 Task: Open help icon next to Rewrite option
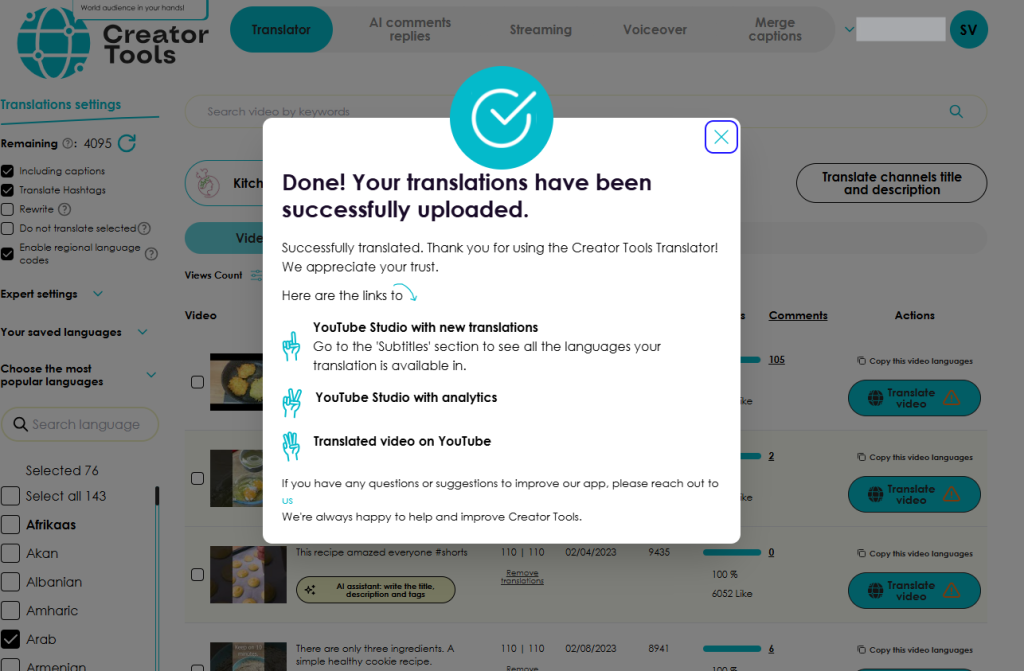click(x=64, y=210)
